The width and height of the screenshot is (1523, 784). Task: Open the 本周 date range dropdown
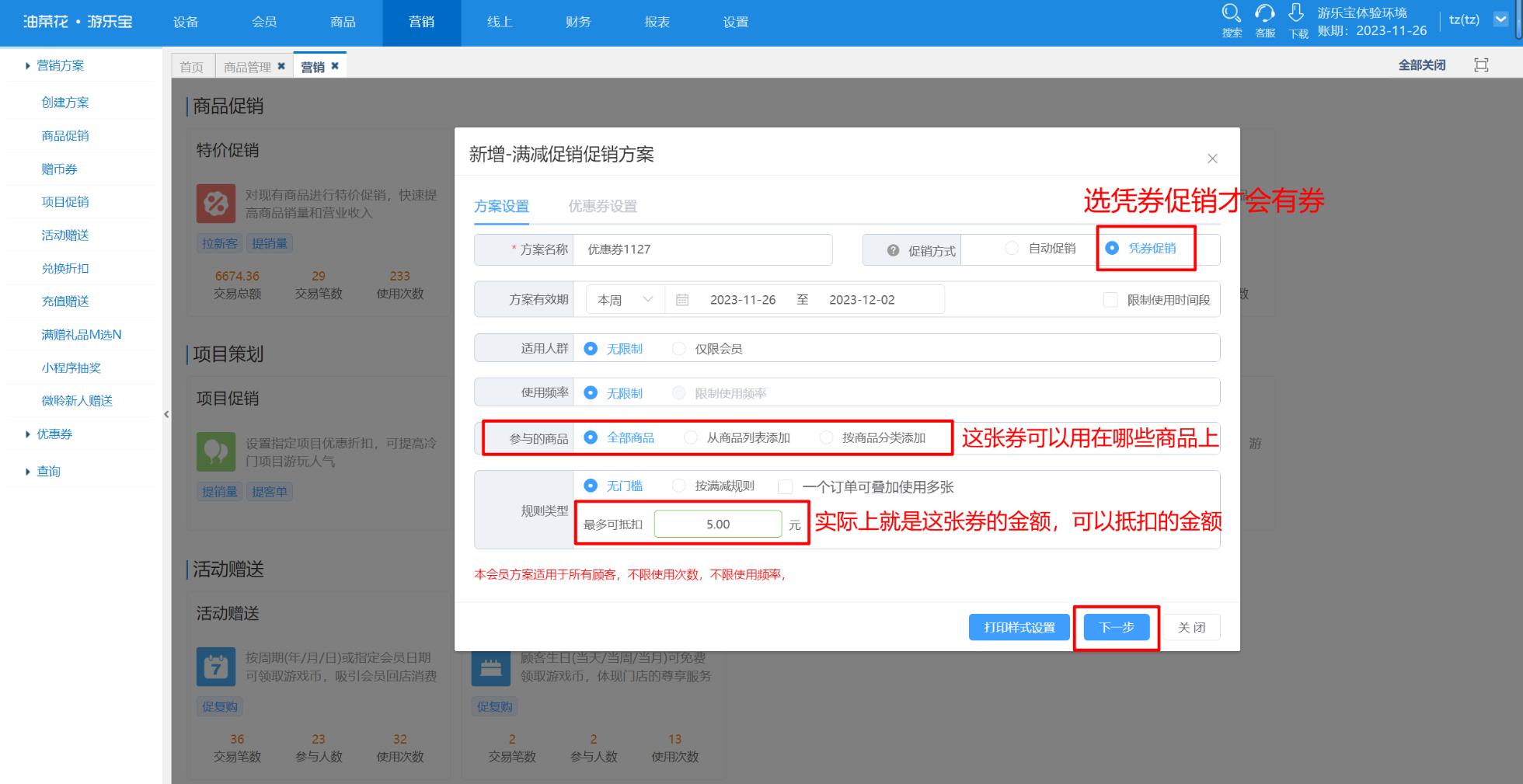pyautogui.click(x=625, y=300)
